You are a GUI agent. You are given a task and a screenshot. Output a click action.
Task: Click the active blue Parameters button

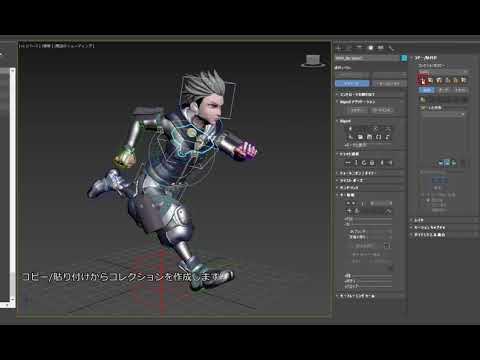[x=352, y=83]
